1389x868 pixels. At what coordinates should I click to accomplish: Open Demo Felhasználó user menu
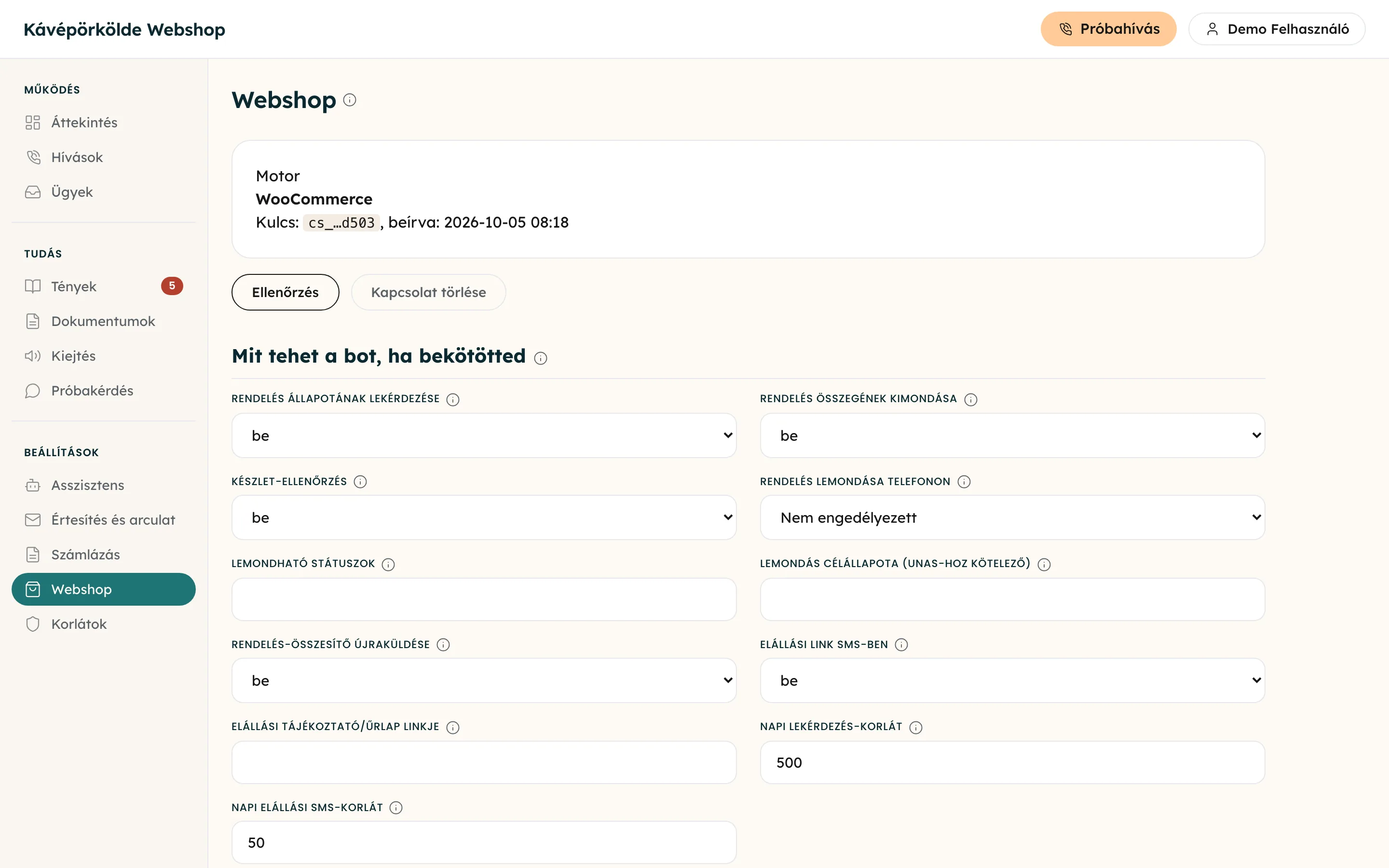coord(1277,29)
